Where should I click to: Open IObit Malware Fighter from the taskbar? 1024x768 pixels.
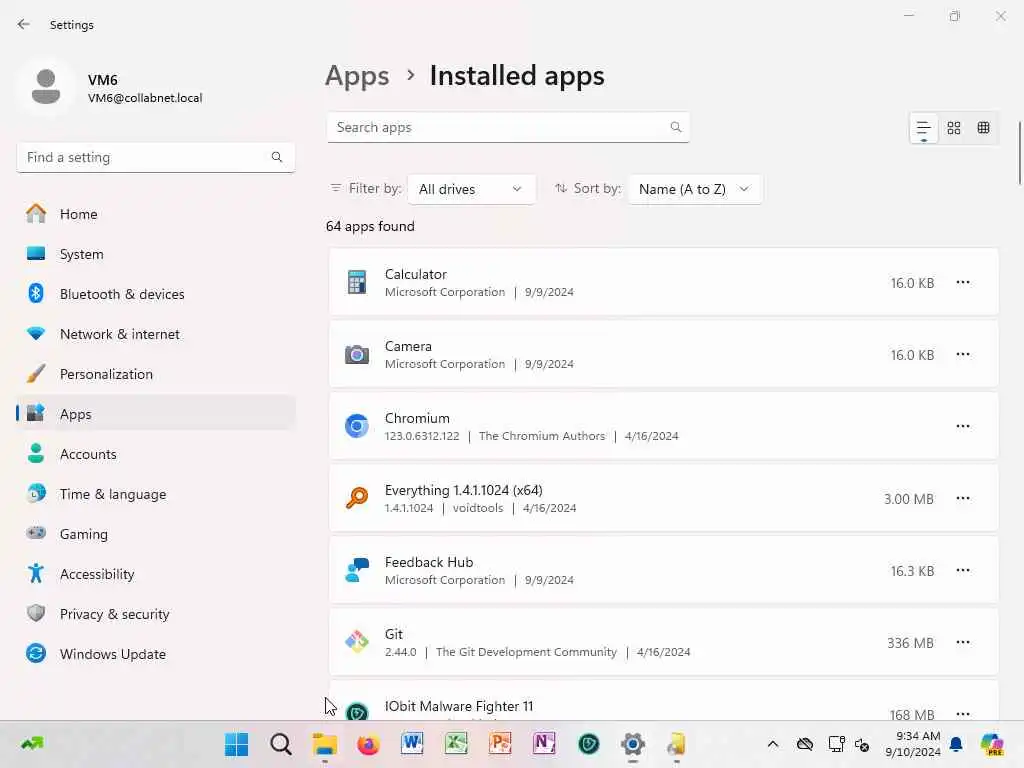(588, 744)
